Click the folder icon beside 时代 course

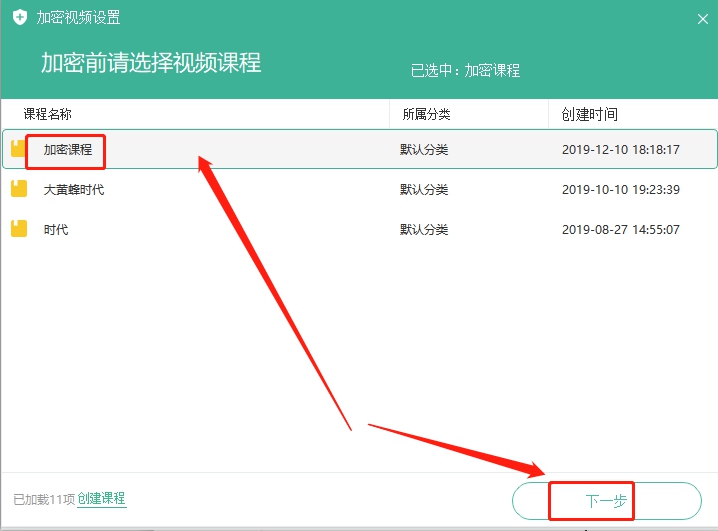(18, 229)
